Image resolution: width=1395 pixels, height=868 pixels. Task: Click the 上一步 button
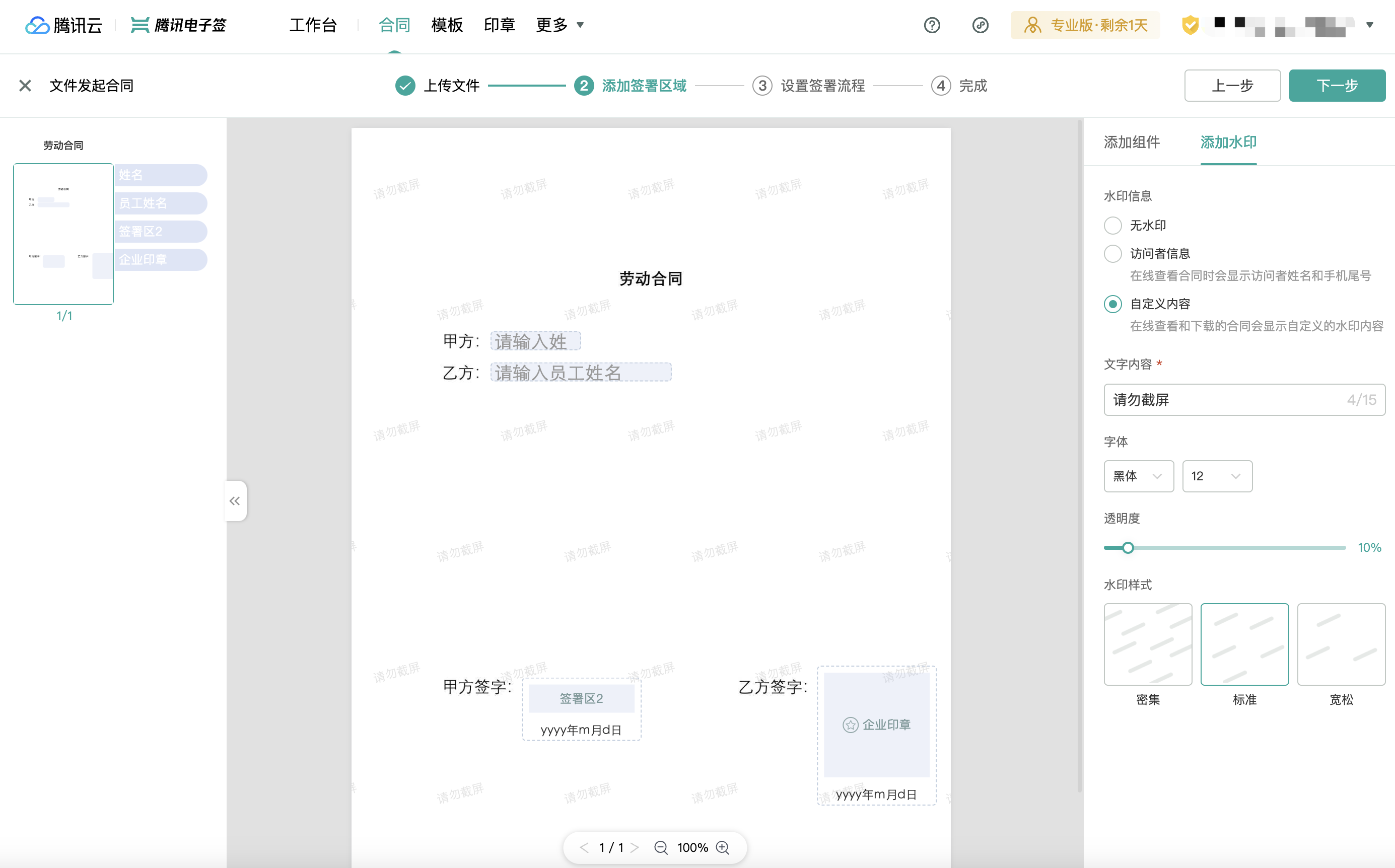click(1232, 86)
